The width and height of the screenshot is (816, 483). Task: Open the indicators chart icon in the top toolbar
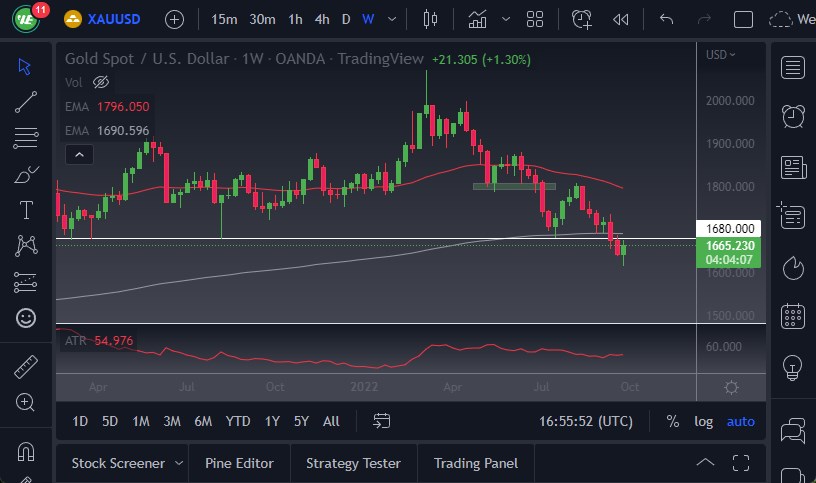tap(478, 19)
